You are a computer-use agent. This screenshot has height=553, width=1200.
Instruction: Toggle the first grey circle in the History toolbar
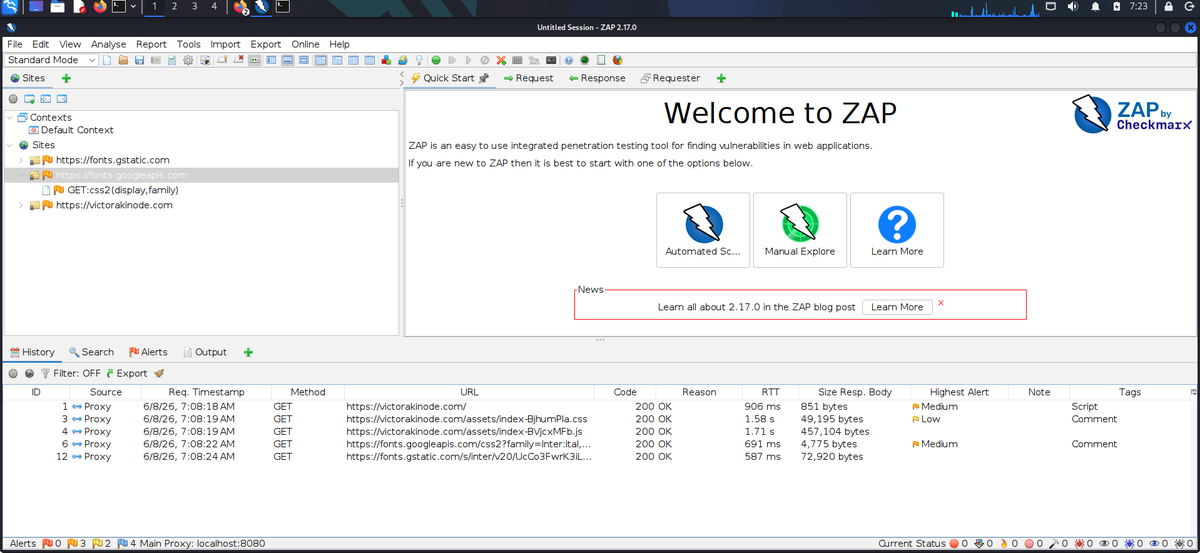13,373
